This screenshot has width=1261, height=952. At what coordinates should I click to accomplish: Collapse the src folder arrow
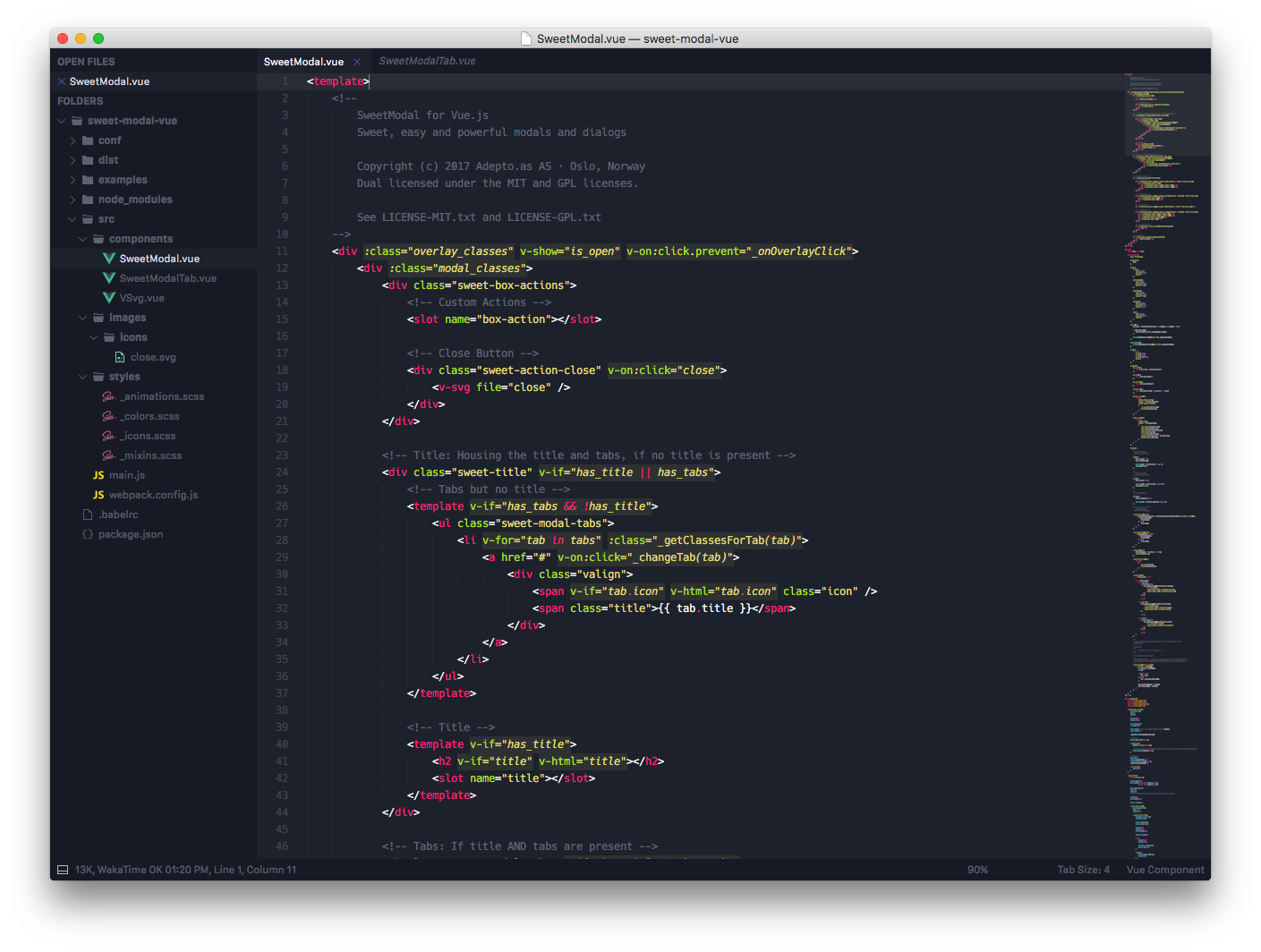[x=72, y=219]
